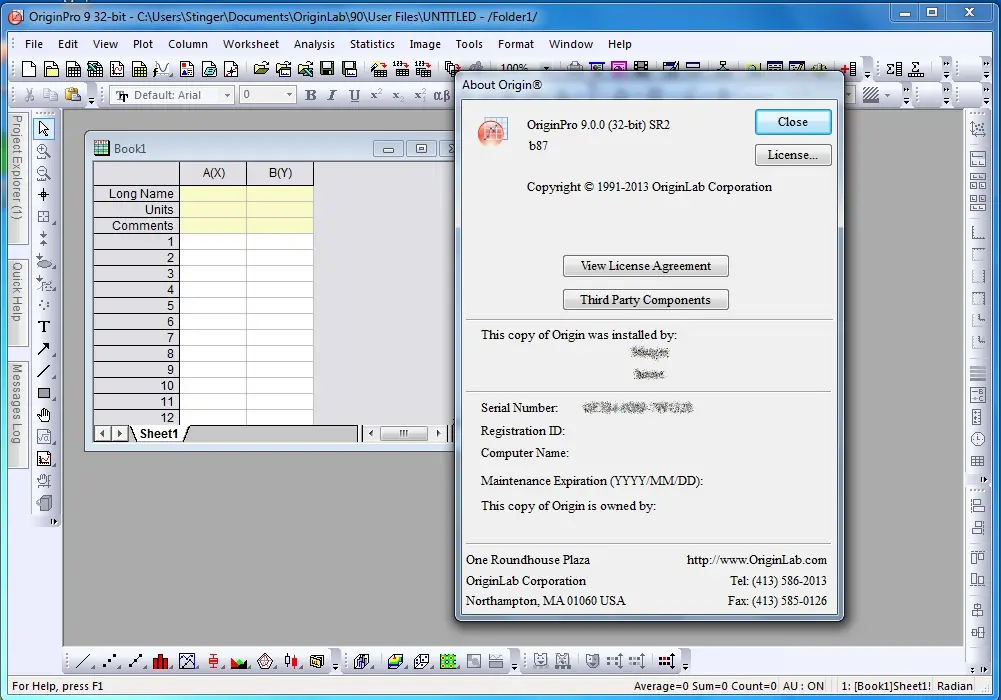The image size is (1001, 700).
Task: Select the Zoom In tool
Action: (x=44, y=151)
